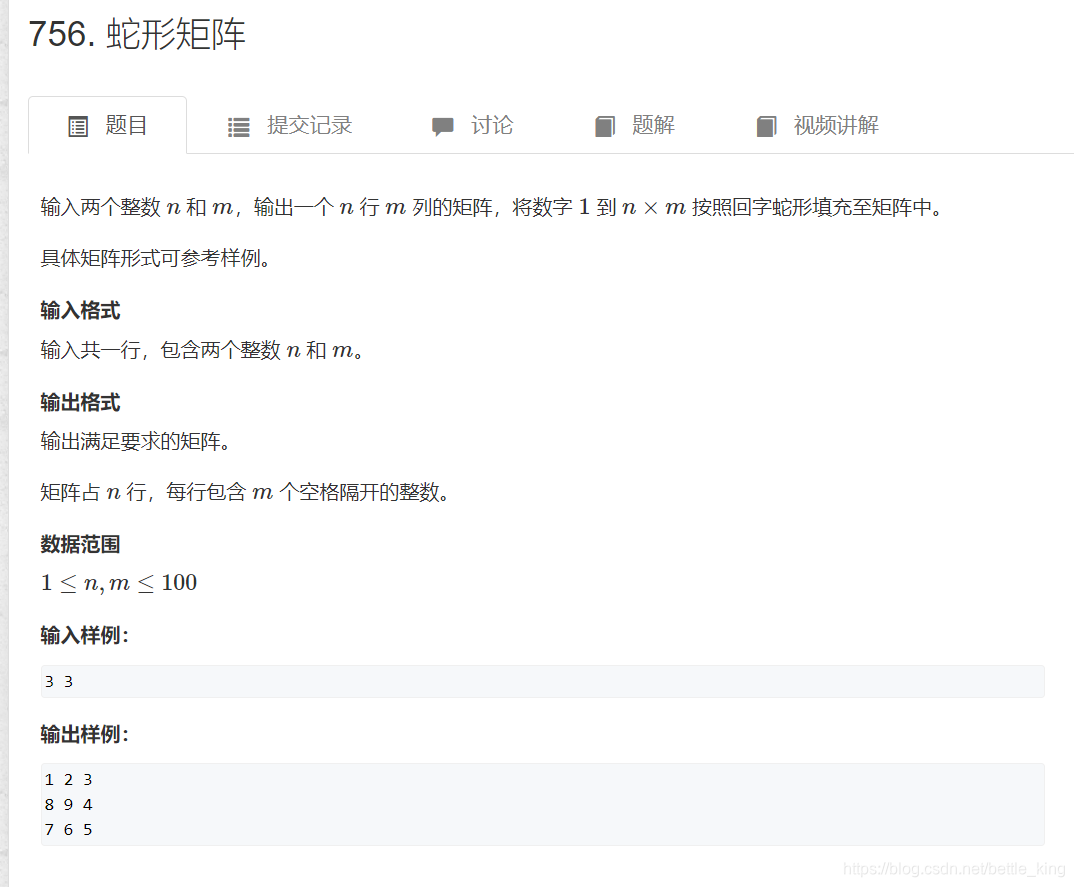Click the 输出格式 heading
The width and height of the screenshot is (1074, 887).
80,402
